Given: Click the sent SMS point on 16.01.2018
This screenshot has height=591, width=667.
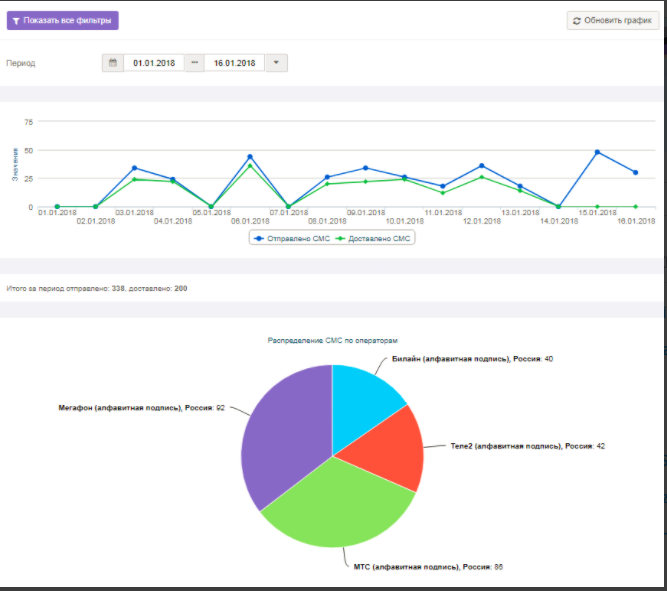Looking at the screenshot, I should point(636,172).
